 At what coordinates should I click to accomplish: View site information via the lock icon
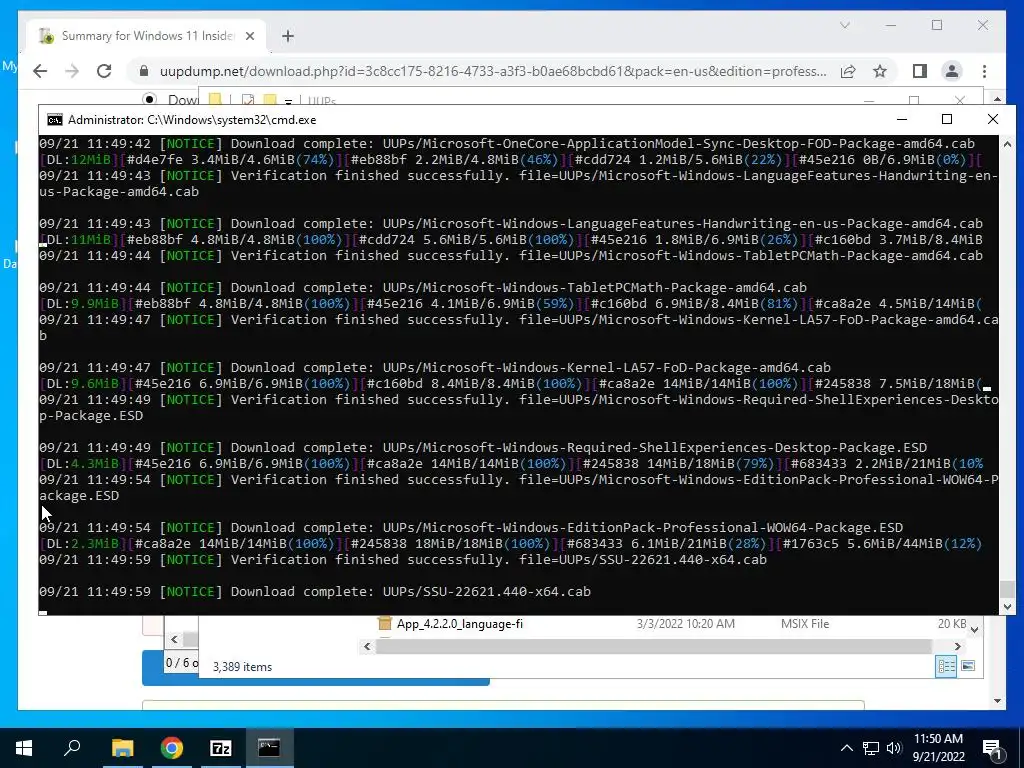[144, 71]
